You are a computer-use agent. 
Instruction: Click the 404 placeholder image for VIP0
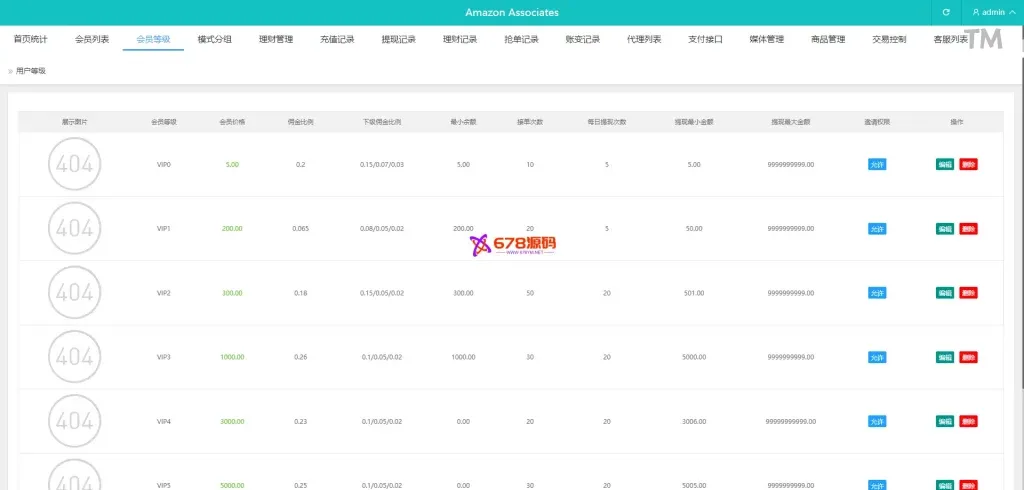pos(75,164)
